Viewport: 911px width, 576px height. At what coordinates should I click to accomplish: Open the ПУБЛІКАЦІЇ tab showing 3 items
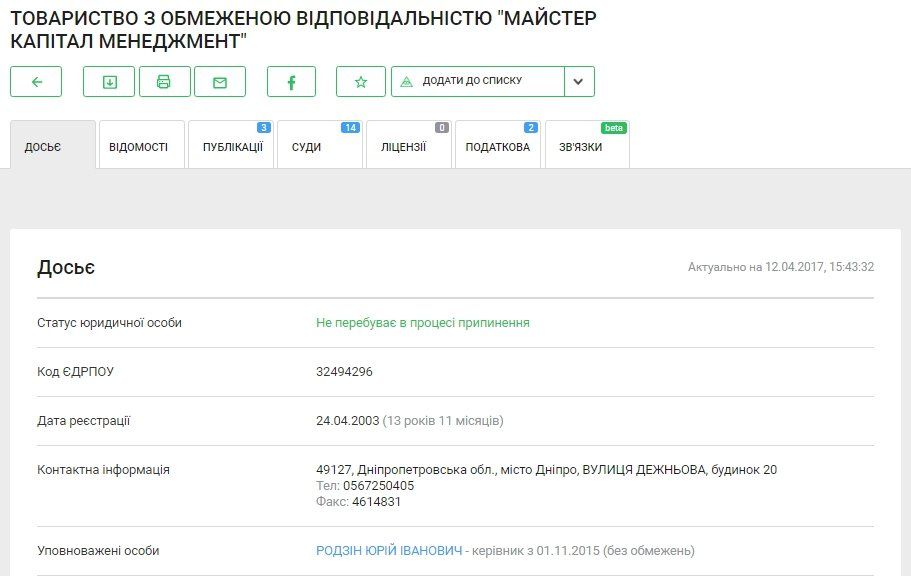point(230,144)
